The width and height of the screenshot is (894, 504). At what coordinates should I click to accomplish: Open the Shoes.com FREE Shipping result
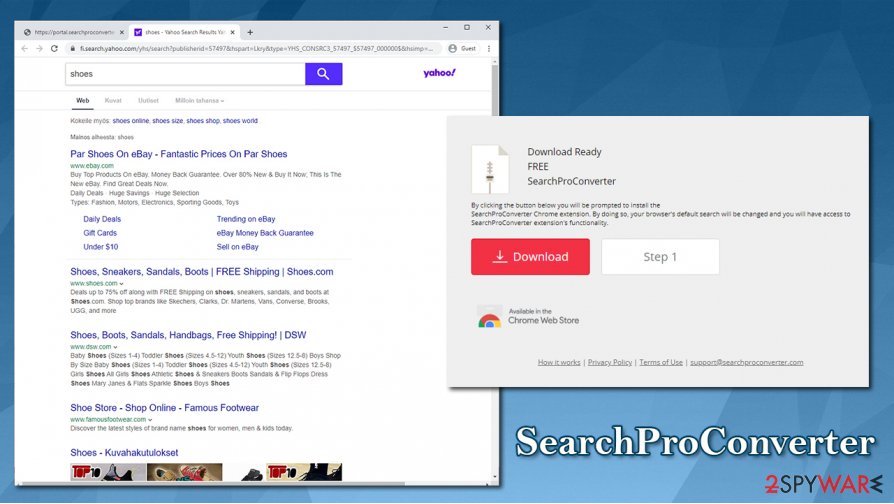click(x=202, y=272)
